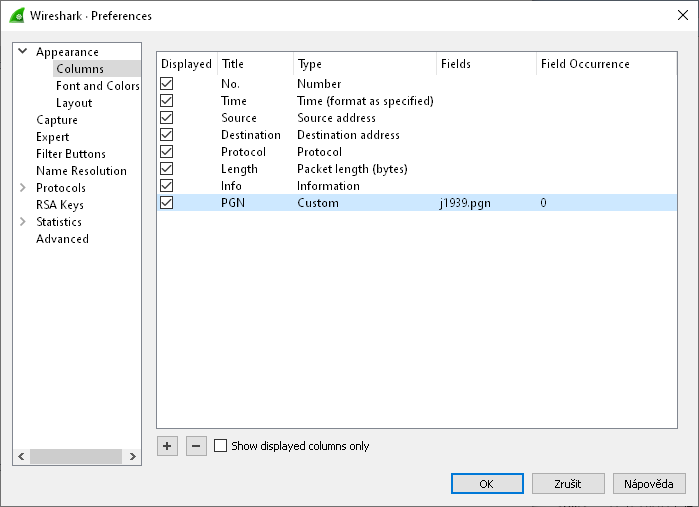Click the j1939.pgn field value
This screenshot has height=507, width=699.
[465, 203]
